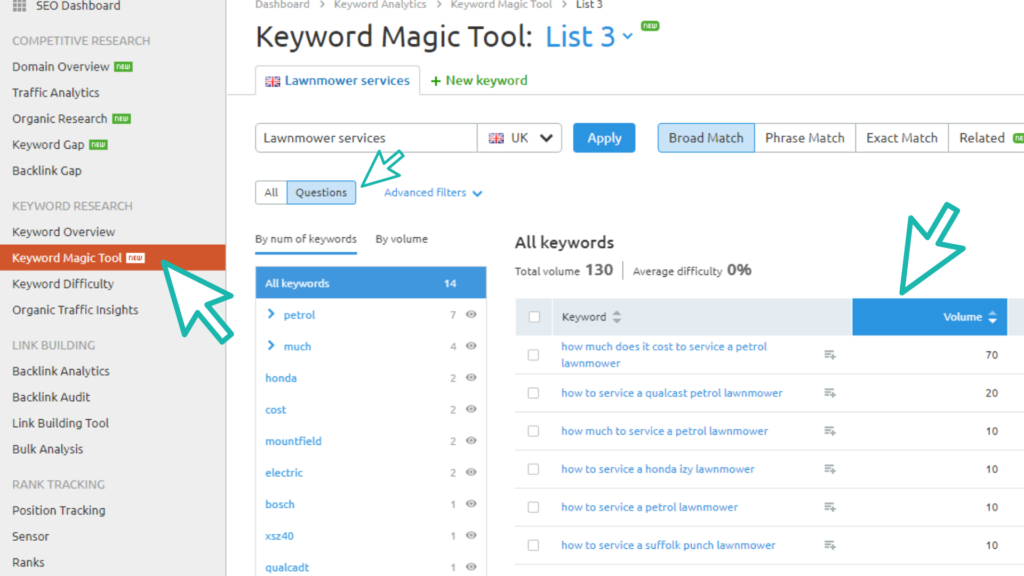
Task: Switch to Phrase Match
Action: (805, 138)
